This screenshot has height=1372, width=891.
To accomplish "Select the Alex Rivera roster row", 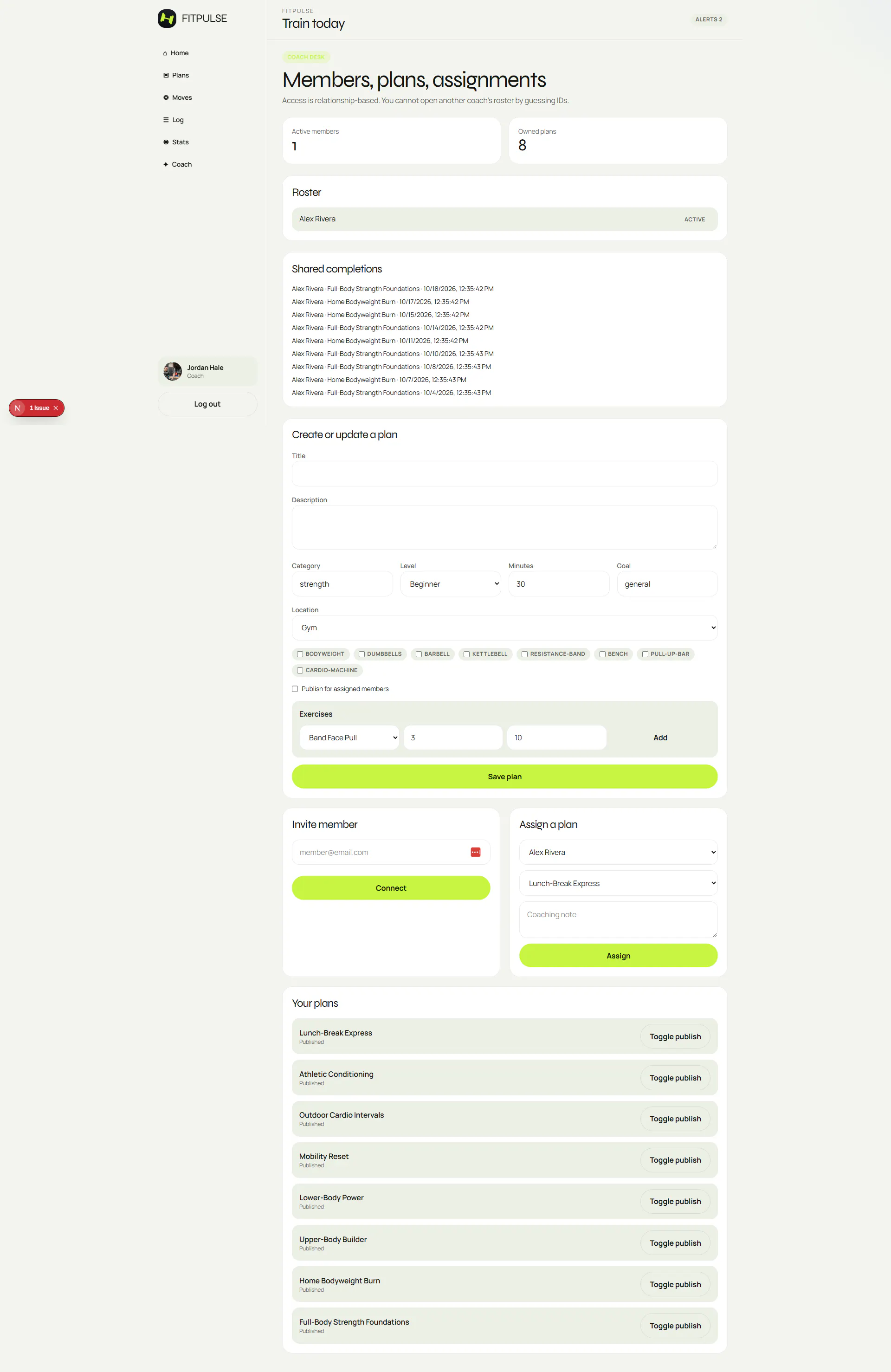I will click(x=504, y=219).
